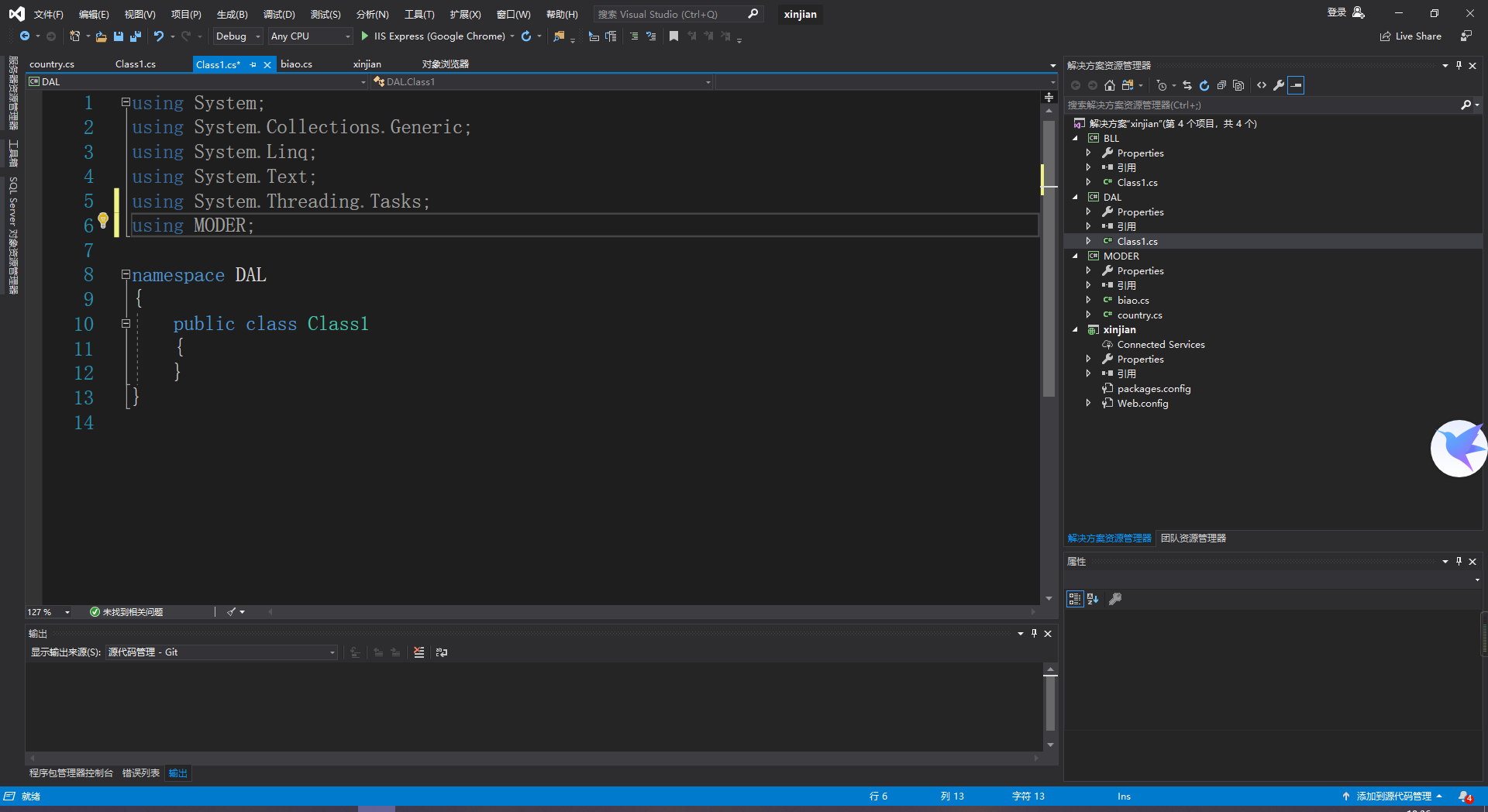Select country.cs in MODER project tree

[1139, 315]
